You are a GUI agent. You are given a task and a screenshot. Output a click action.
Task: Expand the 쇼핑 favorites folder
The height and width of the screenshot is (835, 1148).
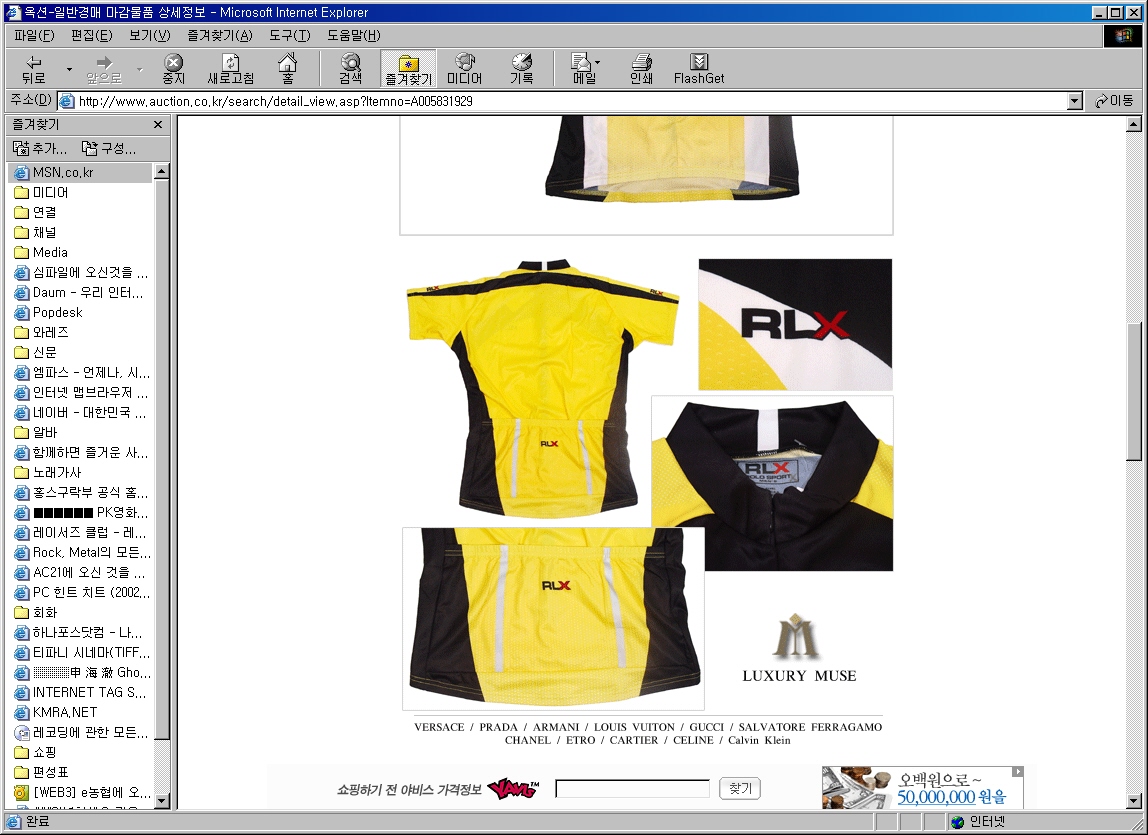point(36,752)
